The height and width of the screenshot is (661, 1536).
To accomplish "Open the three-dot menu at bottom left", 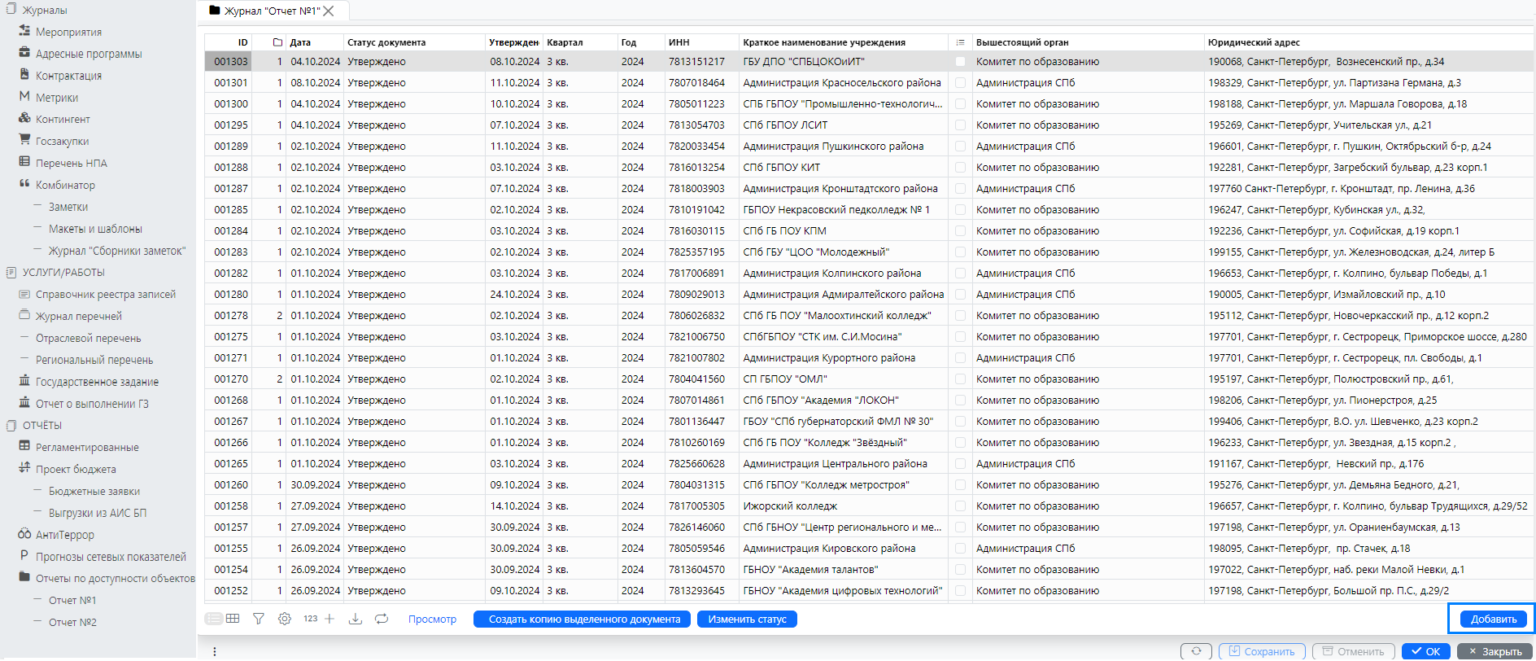I will click(214, 651).
